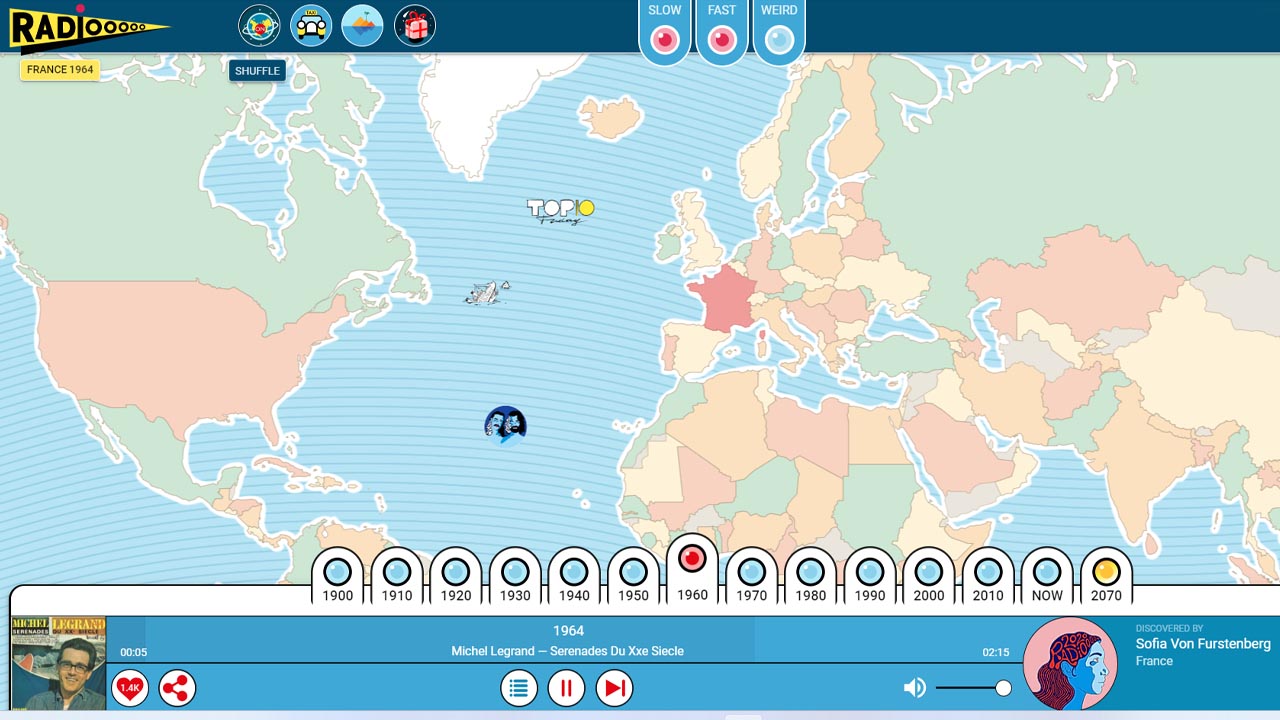Viewport: 1280px width, 720px height.
Task: Open the Islands icon in header
Action: coord(362,26)
